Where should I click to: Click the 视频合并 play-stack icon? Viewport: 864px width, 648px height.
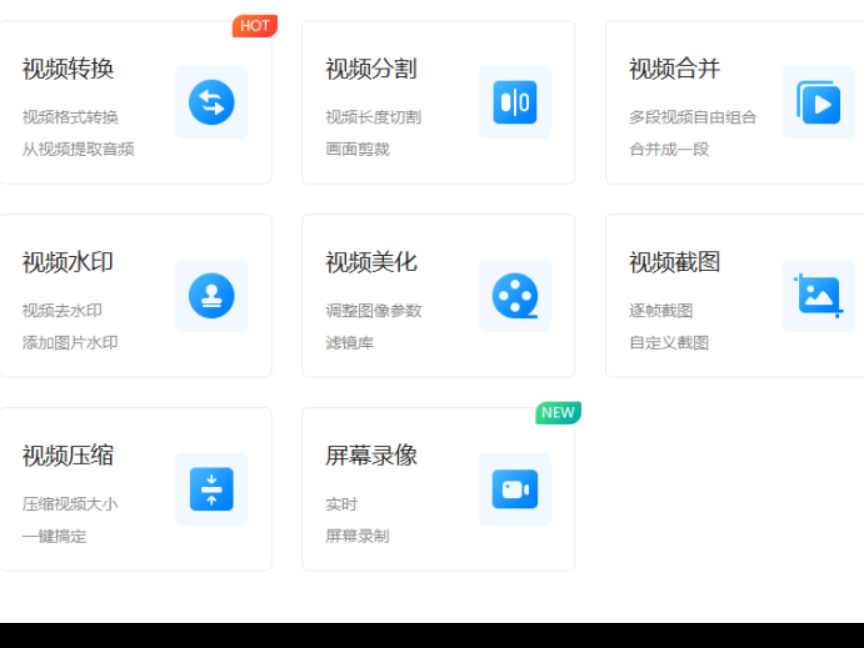(818, 102)
